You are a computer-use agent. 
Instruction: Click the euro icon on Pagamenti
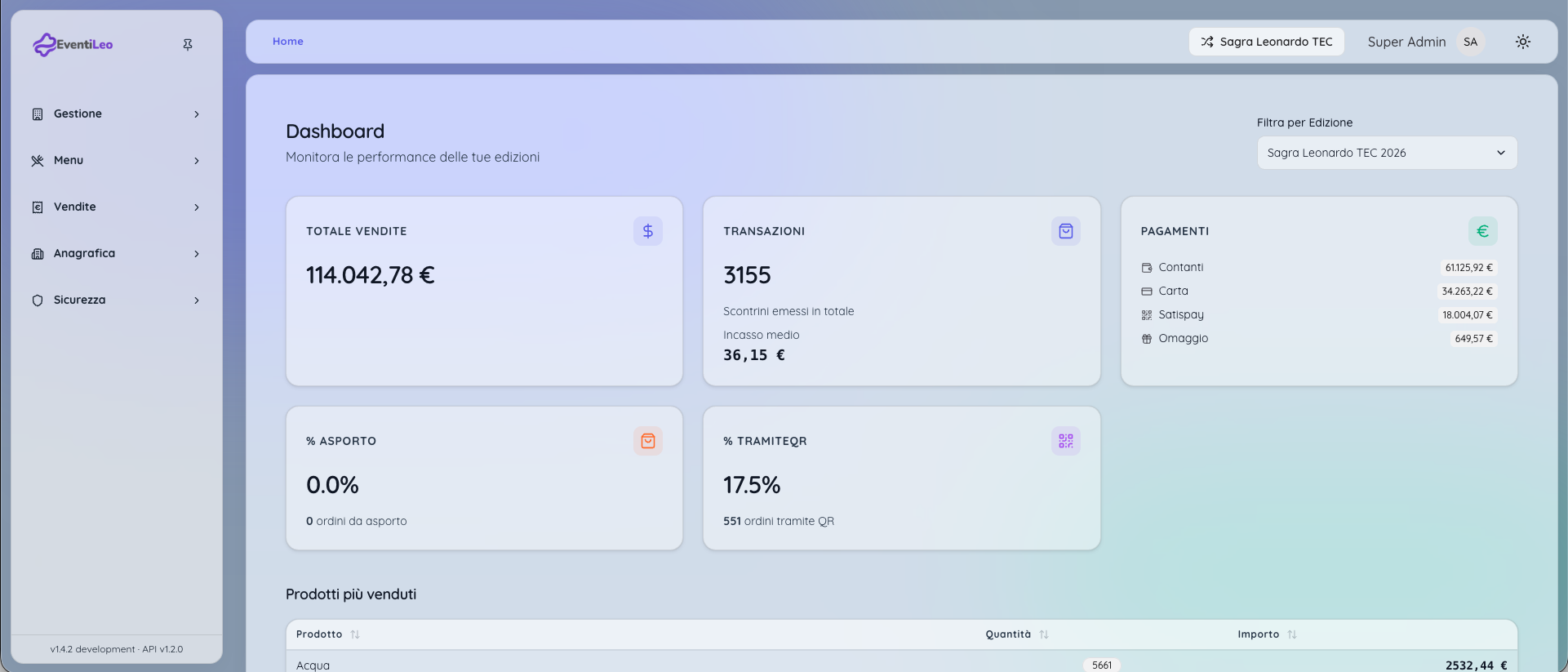coord(1483,231)
